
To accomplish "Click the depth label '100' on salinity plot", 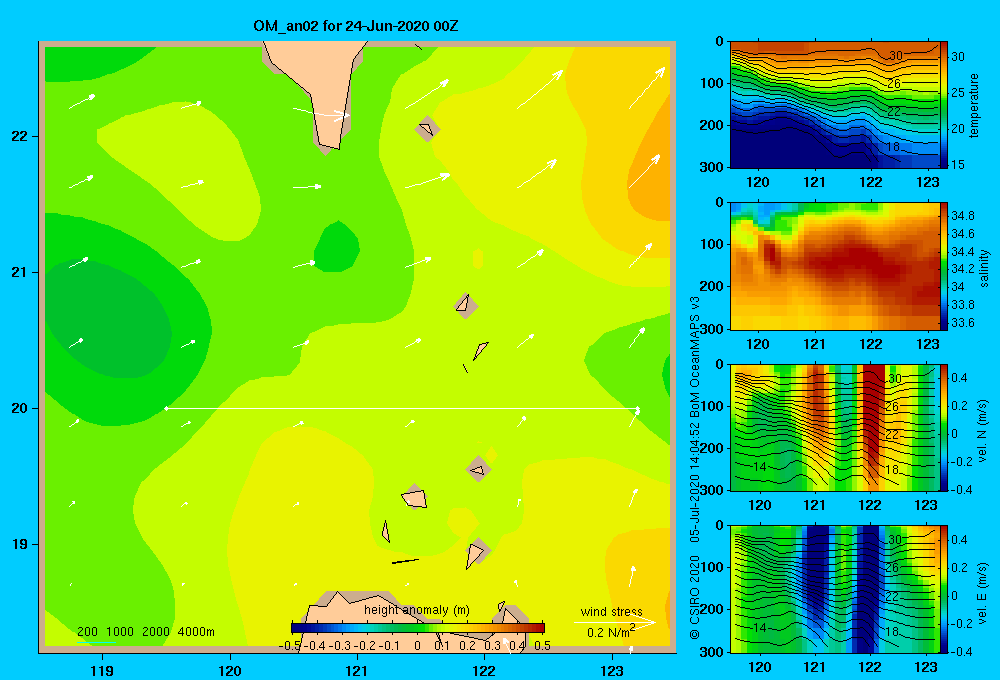I will point(710,244).
